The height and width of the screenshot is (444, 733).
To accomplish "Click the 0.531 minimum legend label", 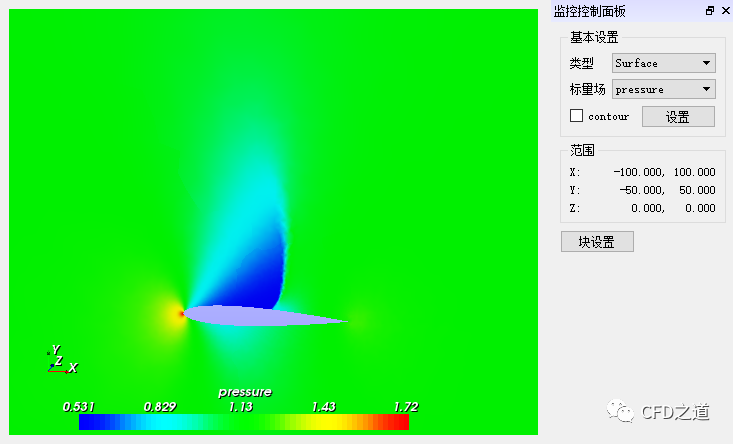I will pos(78,407).
